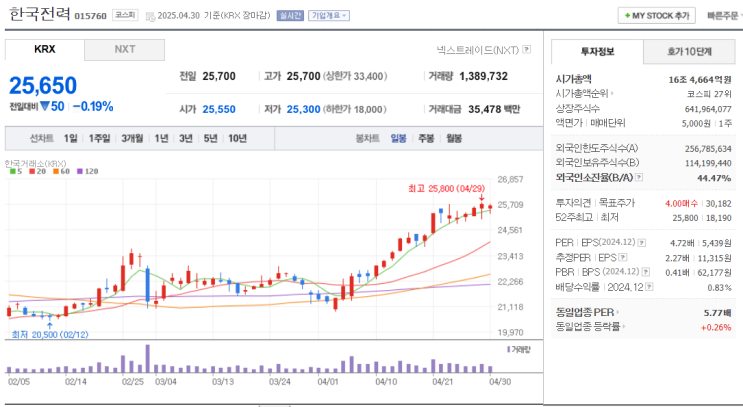This screenshot has width=743, height=407.
Task: Click the 거래량 value 1,389,732
Action: point(483,76)
